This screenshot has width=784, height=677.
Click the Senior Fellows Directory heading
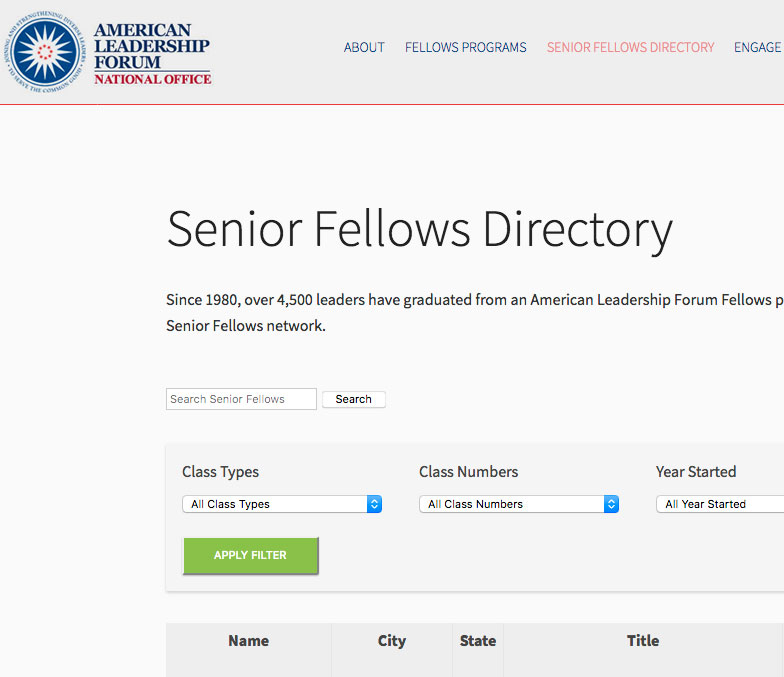click(x=420, y=230)
